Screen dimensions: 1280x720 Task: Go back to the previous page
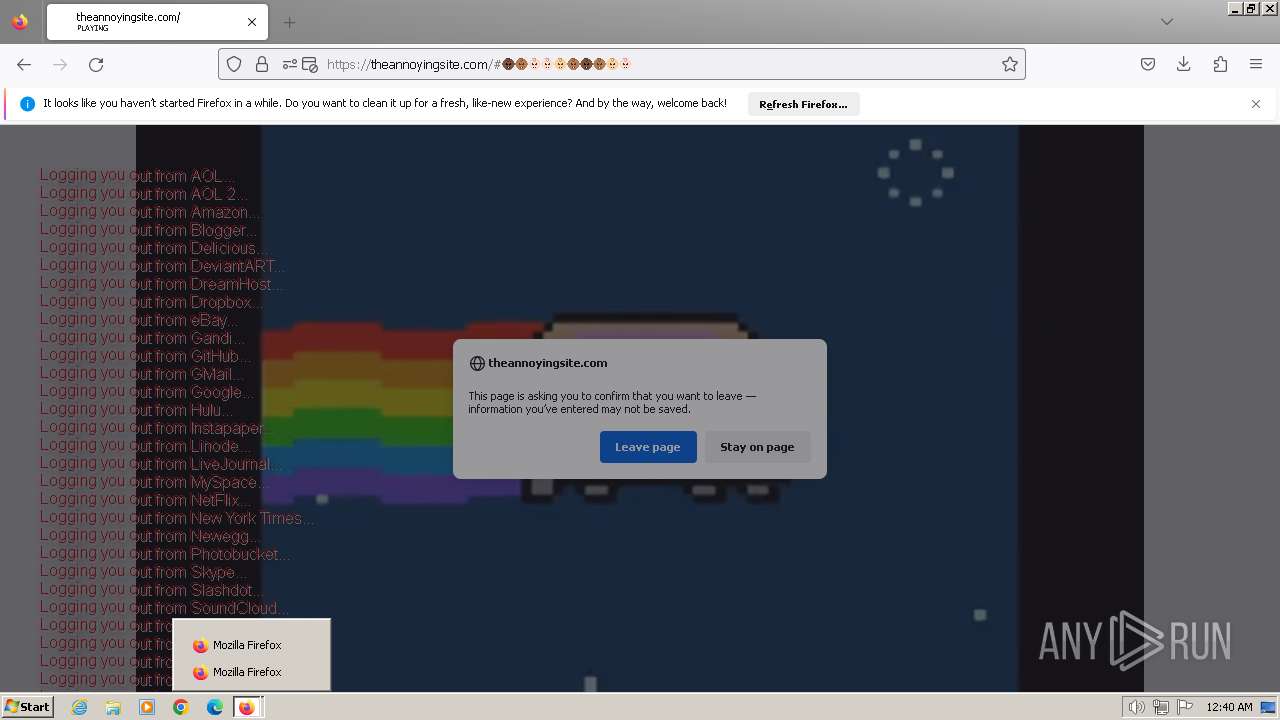pyautogui.click(x=24, y=64)
